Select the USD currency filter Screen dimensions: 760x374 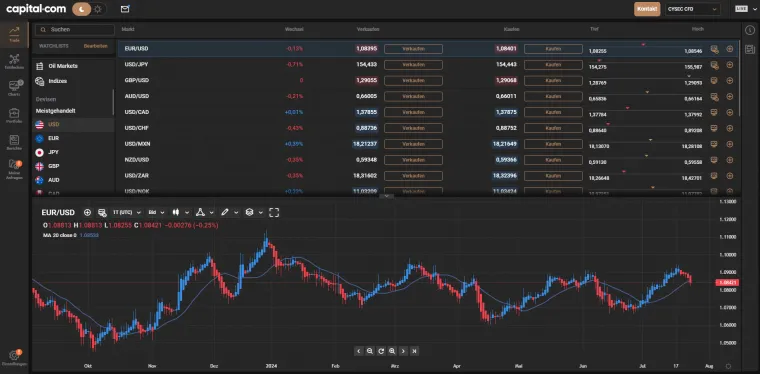pos(73,125)
